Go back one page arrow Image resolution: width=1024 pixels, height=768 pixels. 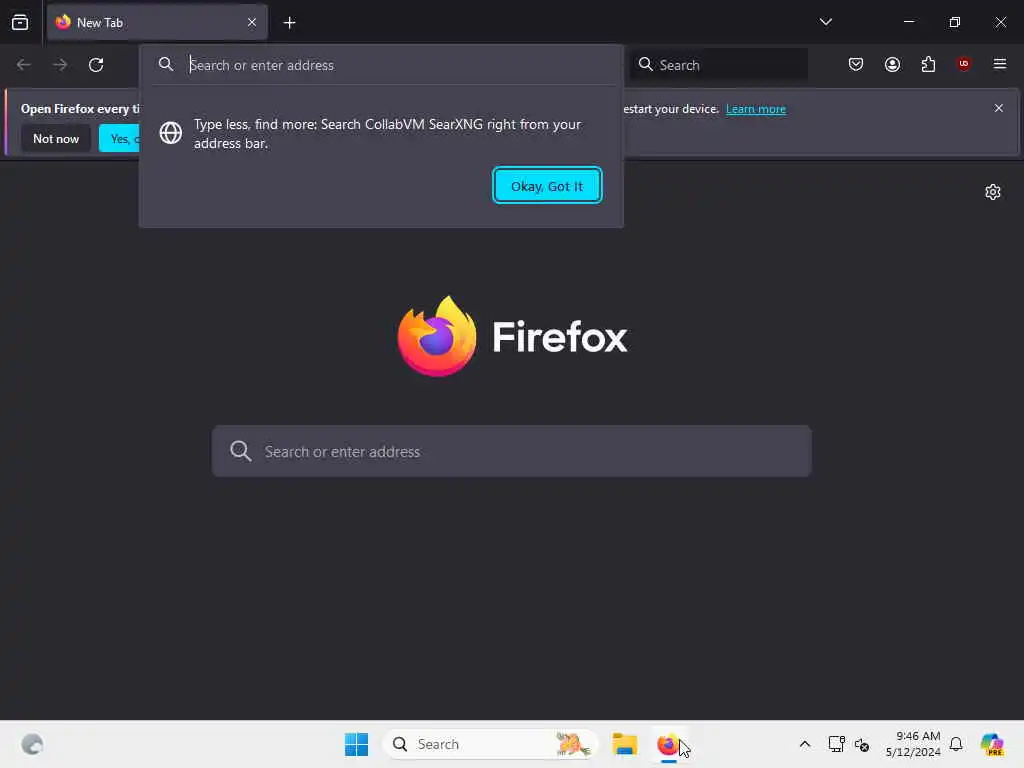(24, 65)
